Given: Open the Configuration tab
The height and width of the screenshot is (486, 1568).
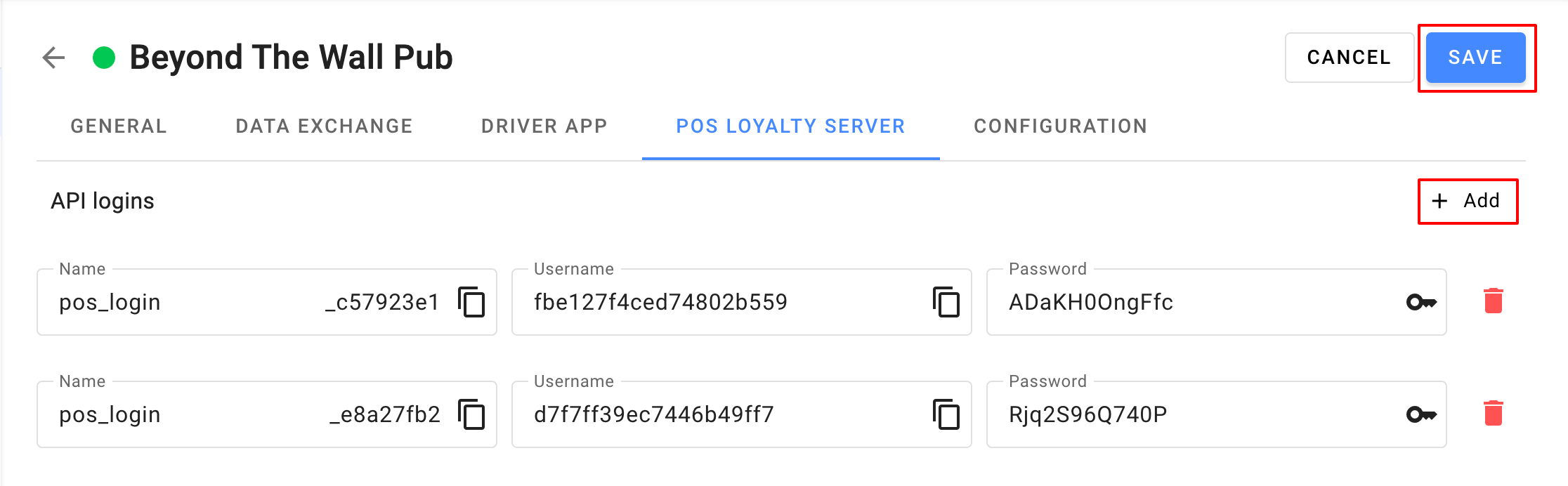Looking at the screenshot, I should 1060,126.
